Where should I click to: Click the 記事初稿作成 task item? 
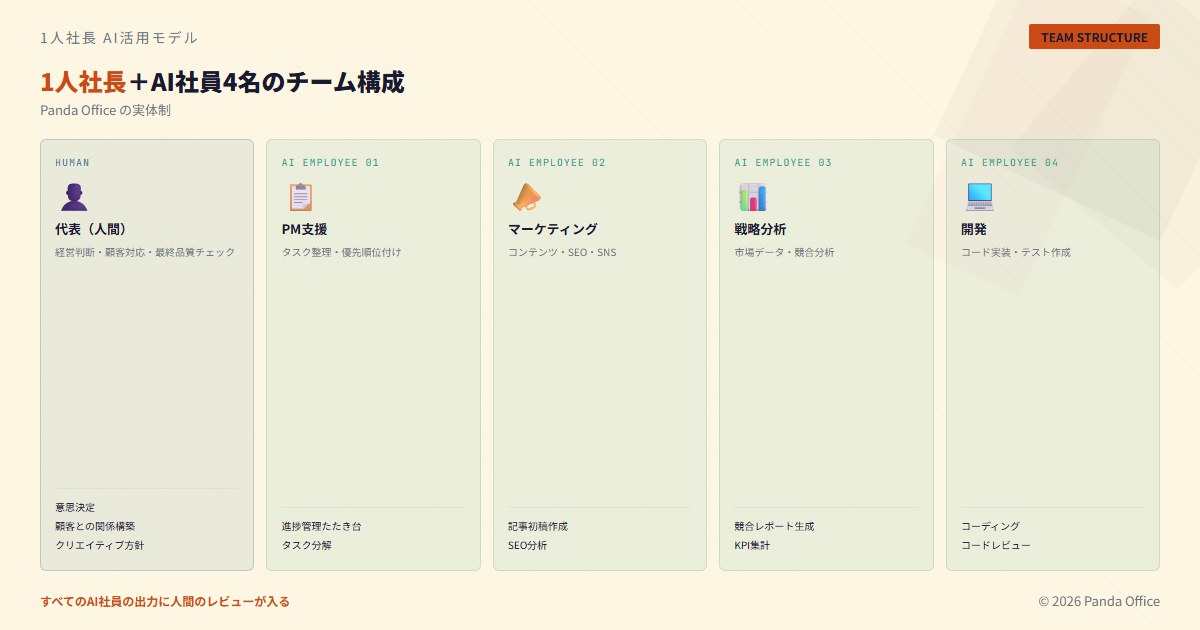click(x=537, y=526)
